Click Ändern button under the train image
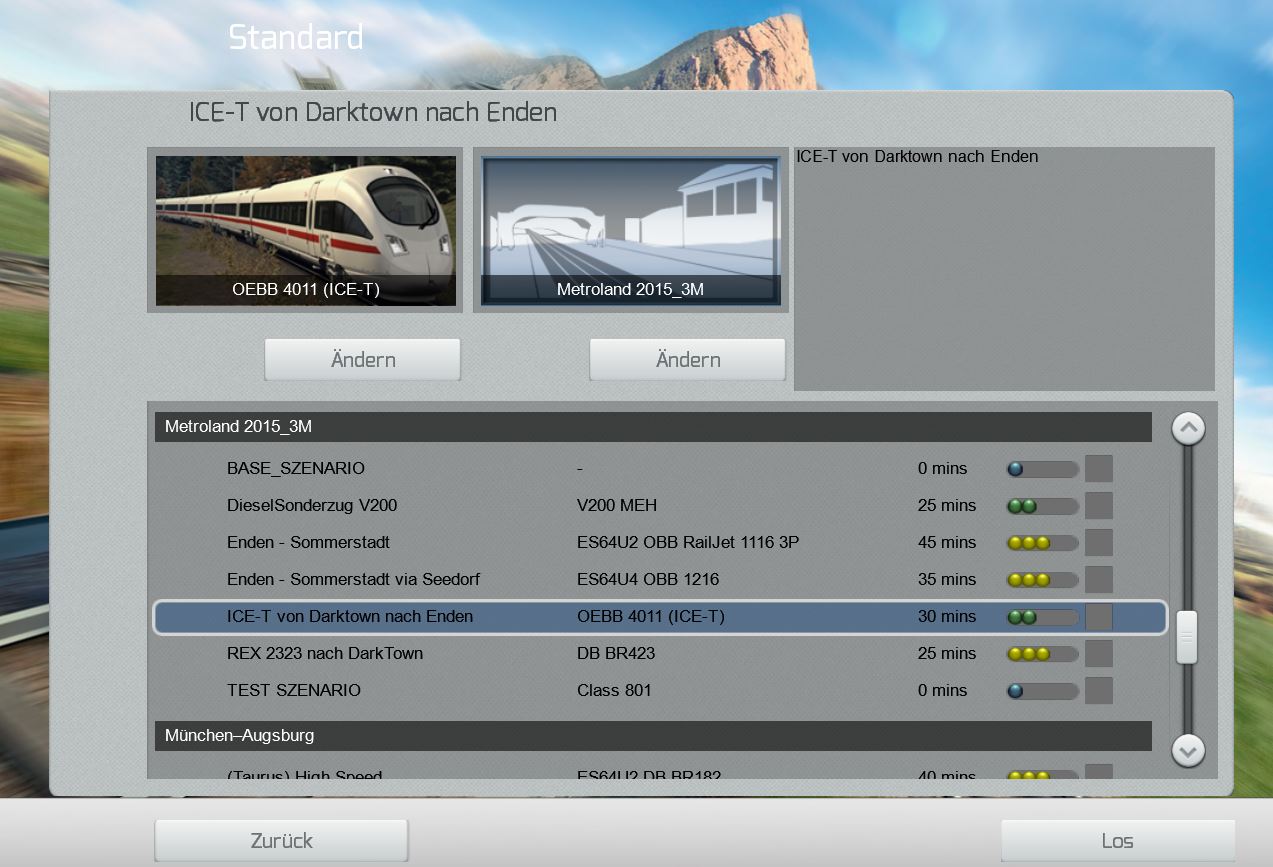 click(x=362, y=360)
